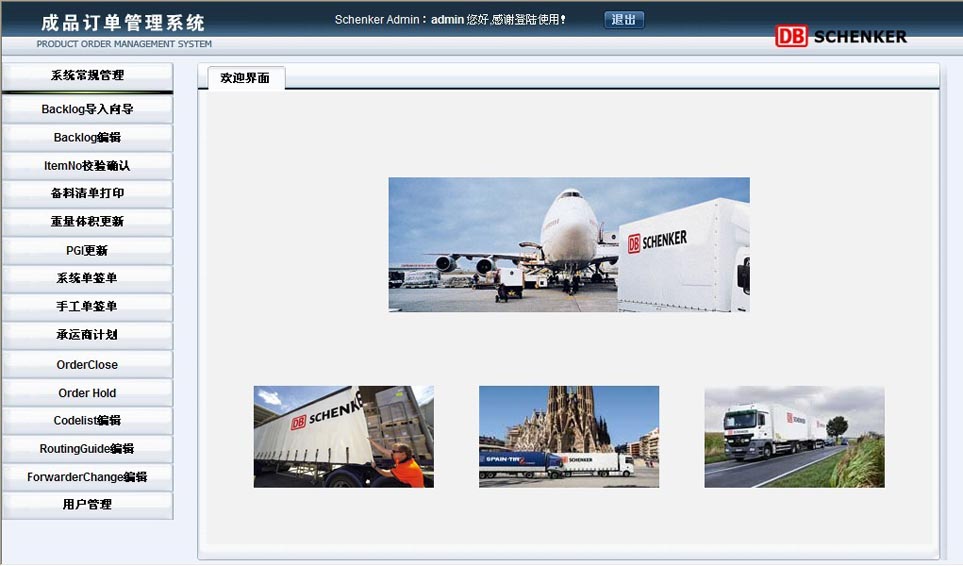Open ItemNo校验确认 menu item
This screenshot has height=566, width=963.
pos(87,166)
